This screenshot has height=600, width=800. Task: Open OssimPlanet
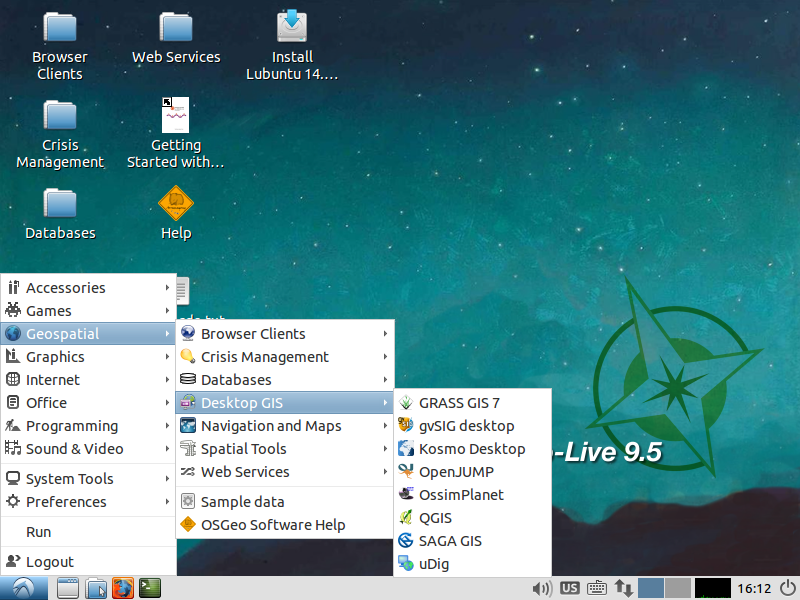coord(472,495)
